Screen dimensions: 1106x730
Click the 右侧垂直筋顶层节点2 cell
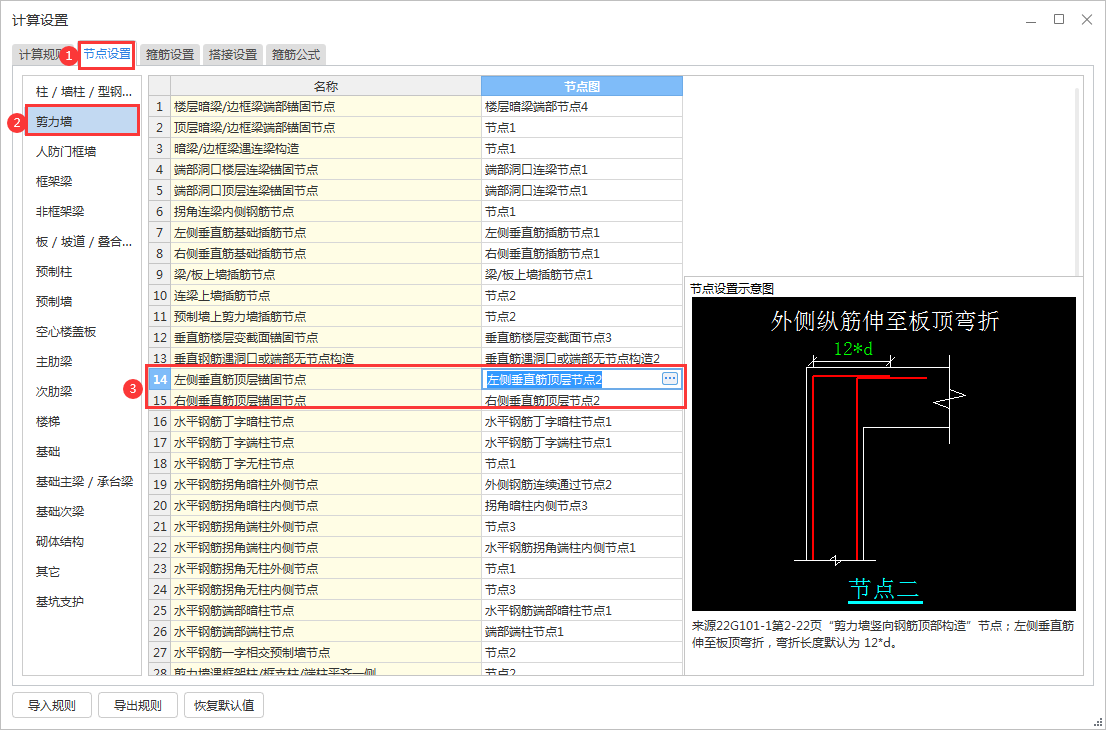click(582, 401)
